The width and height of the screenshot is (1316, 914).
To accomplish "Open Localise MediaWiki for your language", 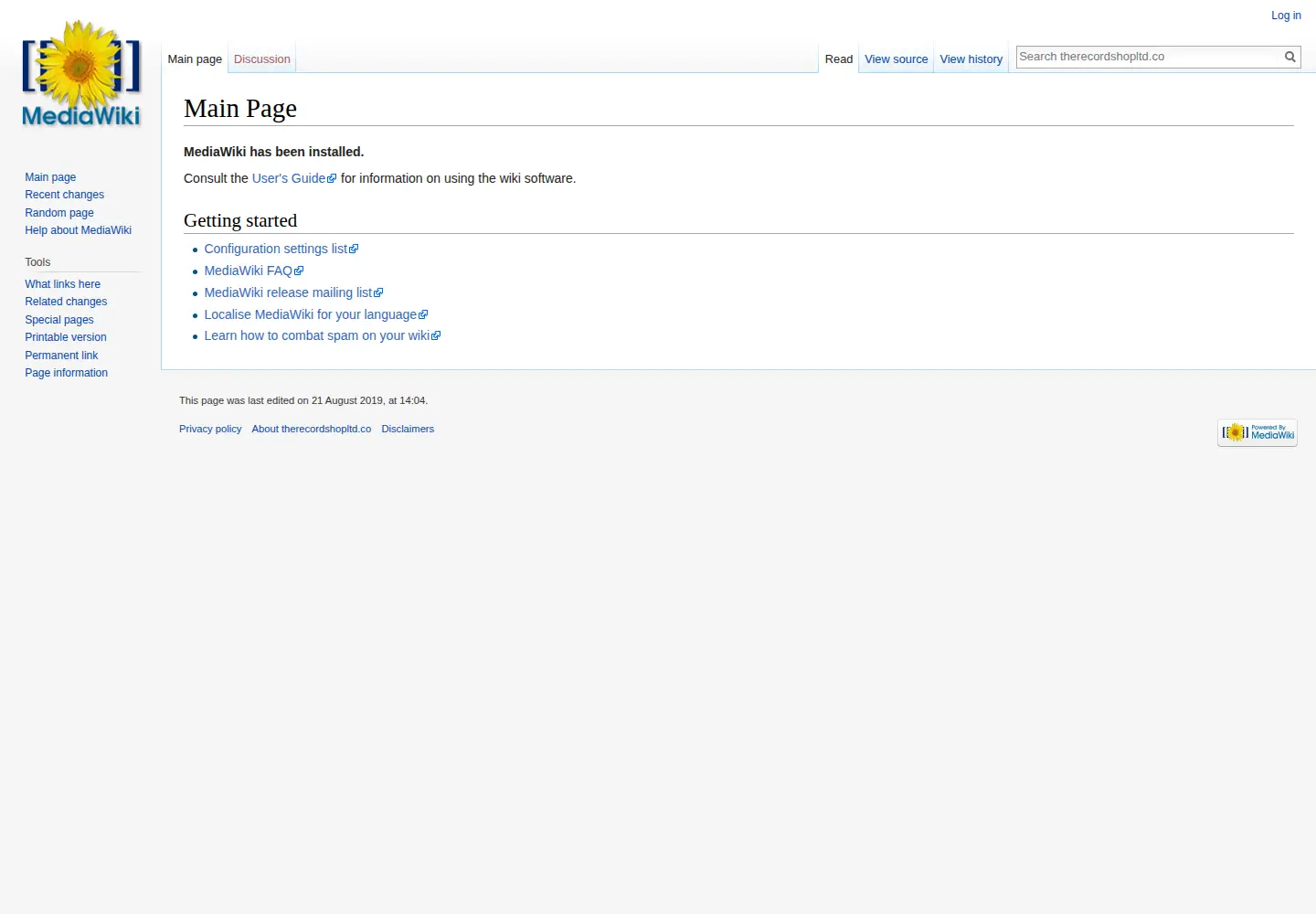I will pos(316,314).
